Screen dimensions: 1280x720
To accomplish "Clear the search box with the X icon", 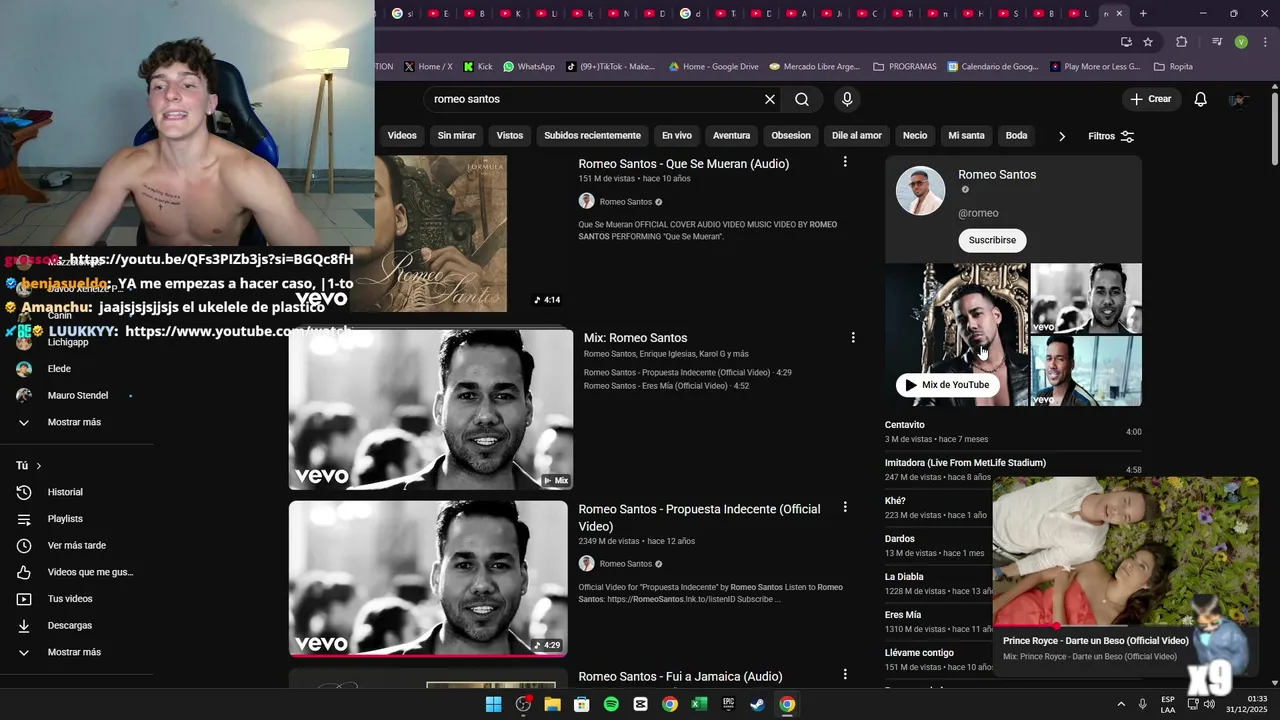I will (770, 99).
